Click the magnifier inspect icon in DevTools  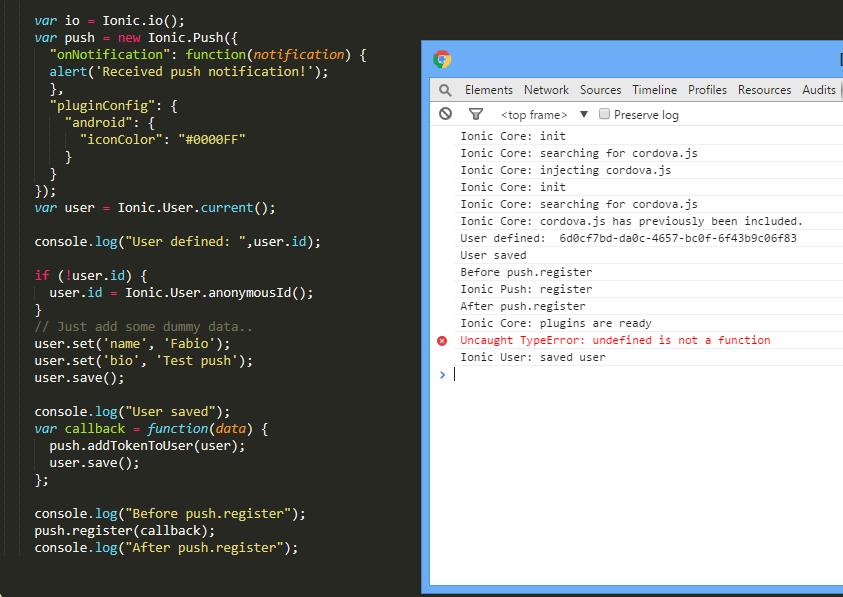point(445,90)
